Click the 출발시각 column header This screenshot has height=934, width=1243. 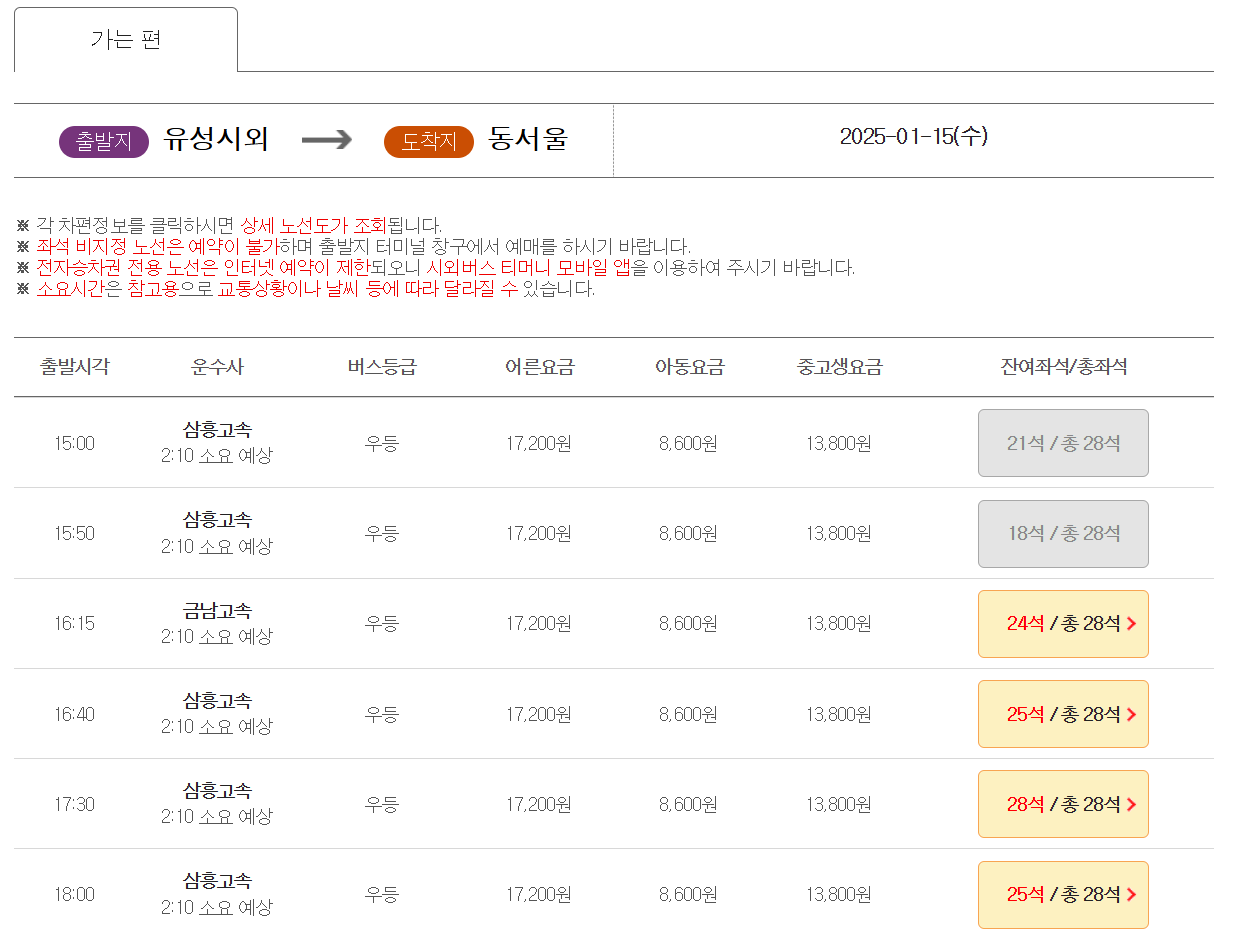[75, 367]
